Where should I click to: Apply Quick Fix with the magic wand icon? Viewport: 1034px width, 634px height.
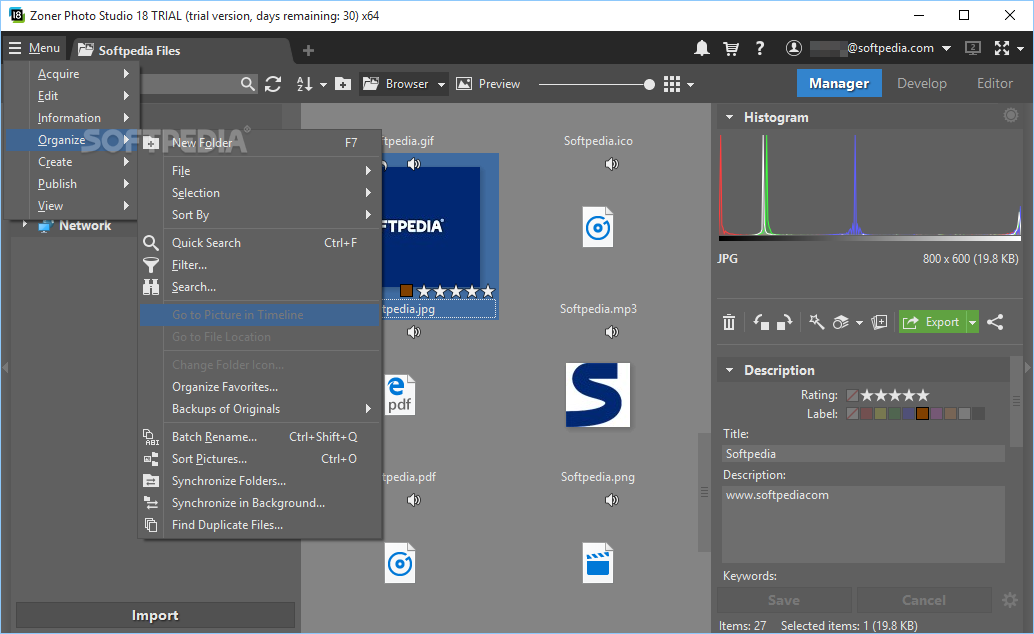816,322
